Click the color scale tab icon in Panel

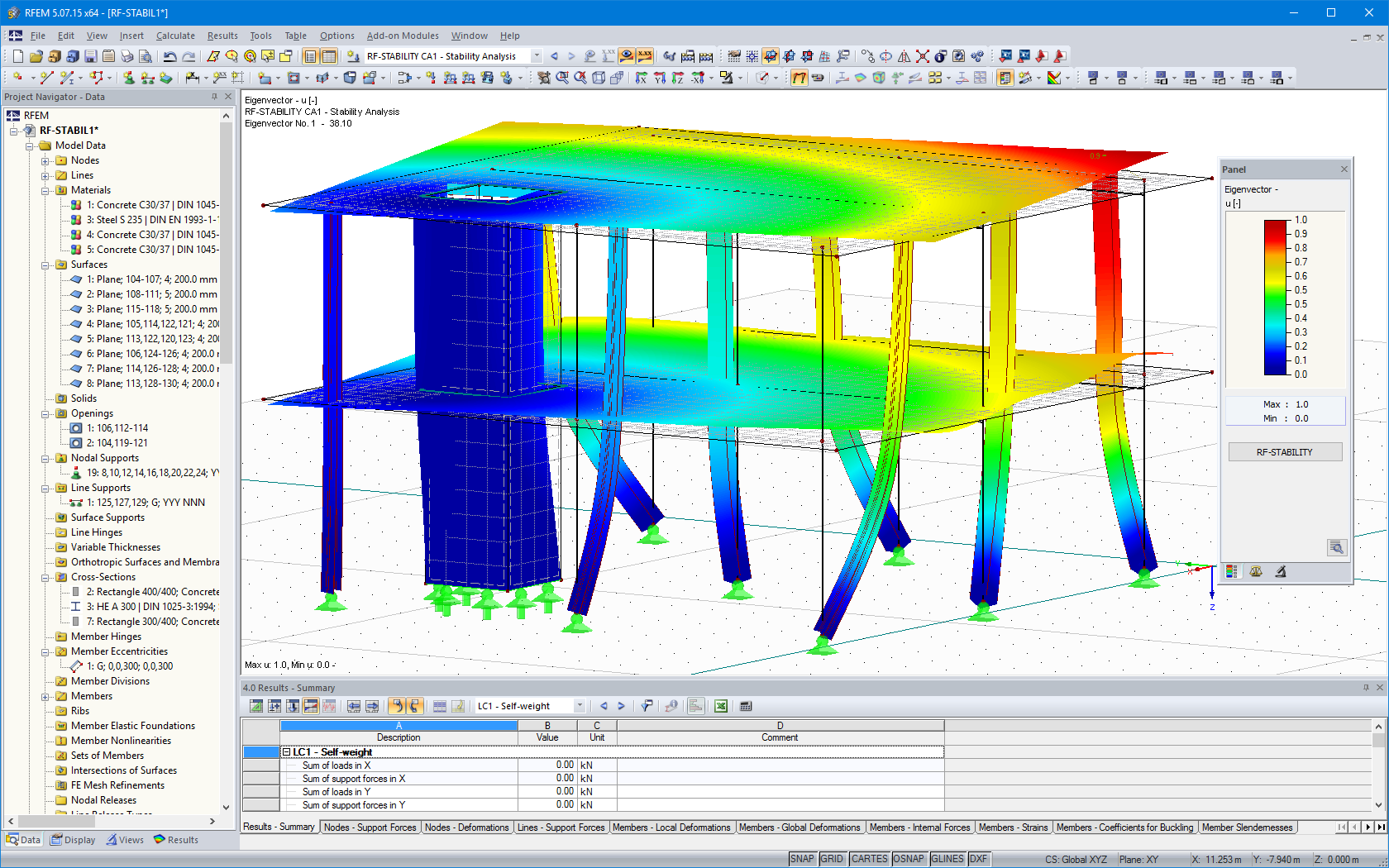tap(1232, 571)
